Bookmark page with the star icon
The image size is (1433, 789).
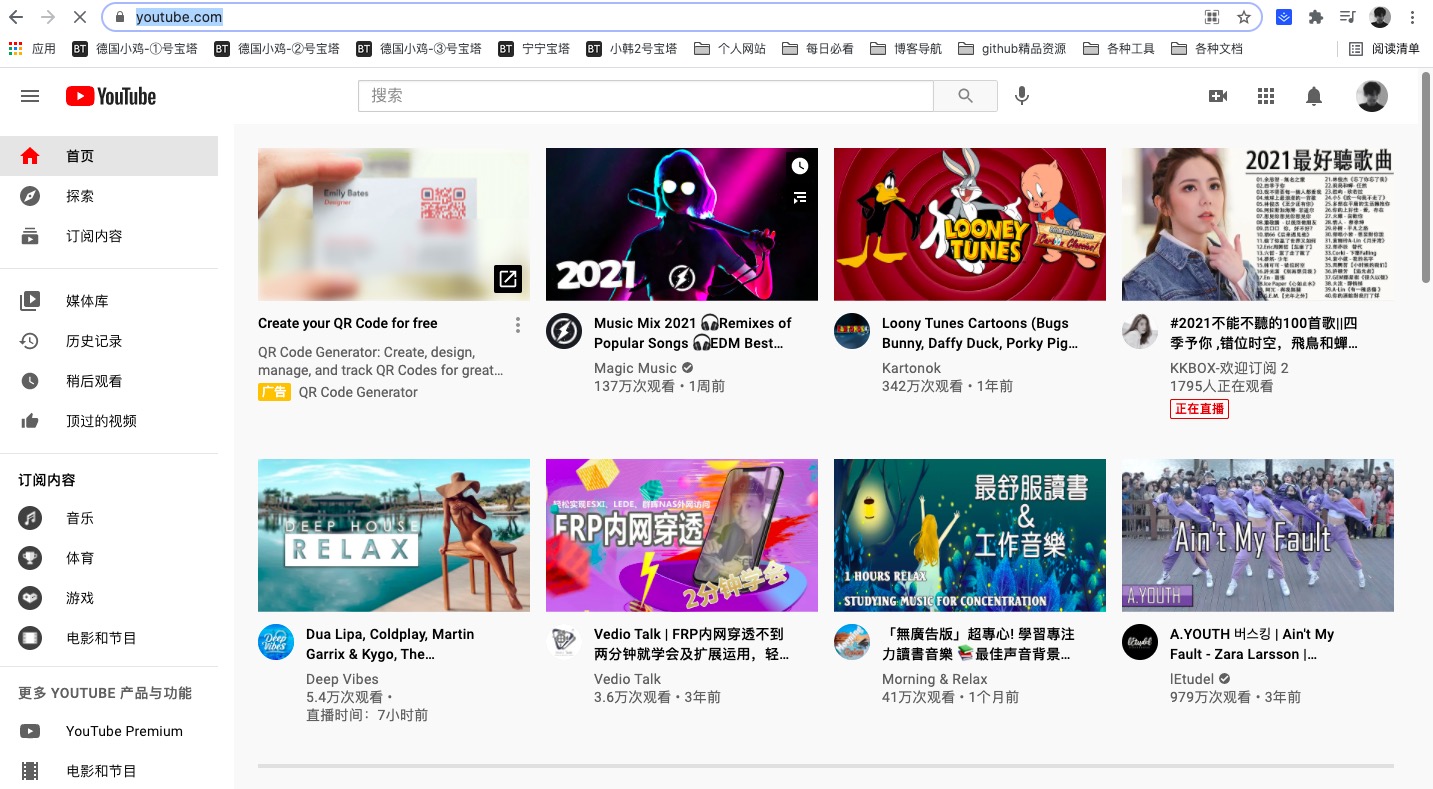coord(1244,17)
